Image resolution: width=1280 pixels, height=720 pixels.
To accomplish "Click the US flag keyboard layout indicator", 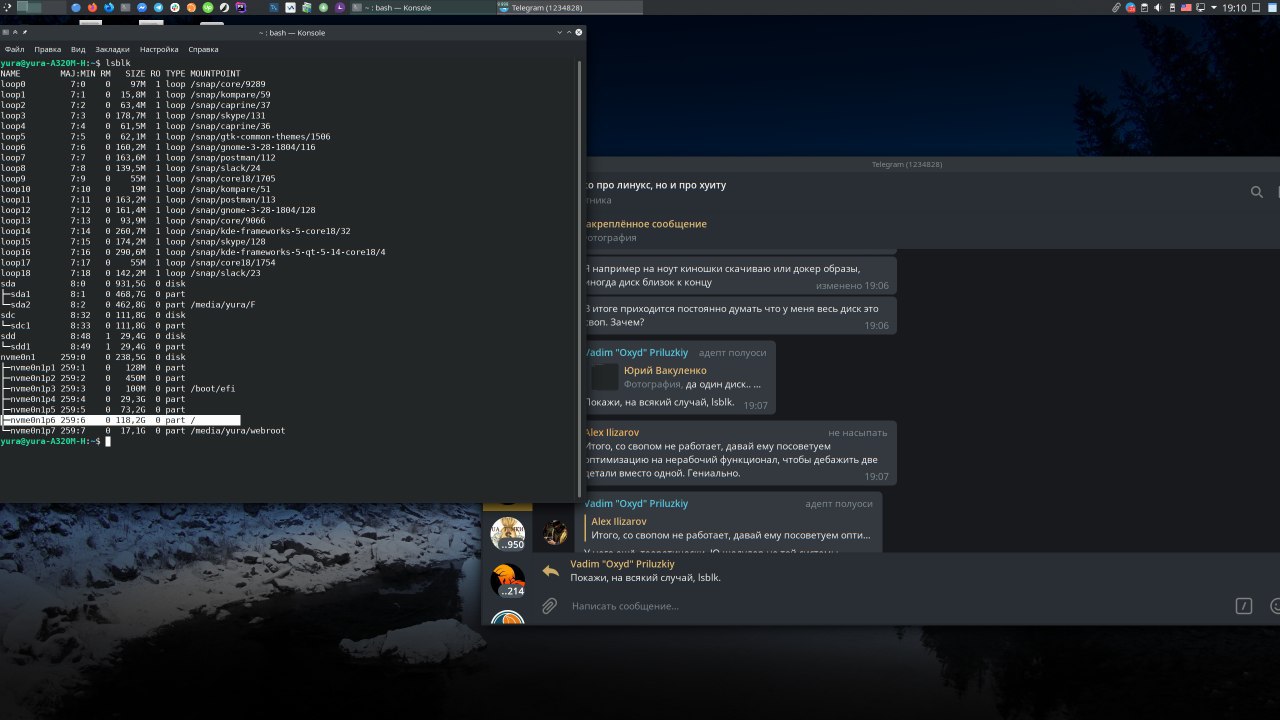I will pyautogui.click(x=1186, y=7).
